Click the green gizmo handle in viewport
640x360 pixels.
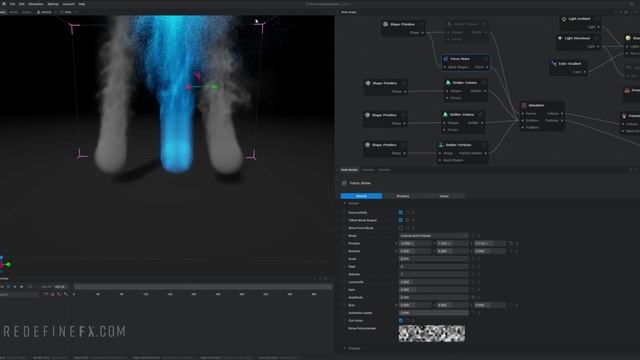coord(214,87)
